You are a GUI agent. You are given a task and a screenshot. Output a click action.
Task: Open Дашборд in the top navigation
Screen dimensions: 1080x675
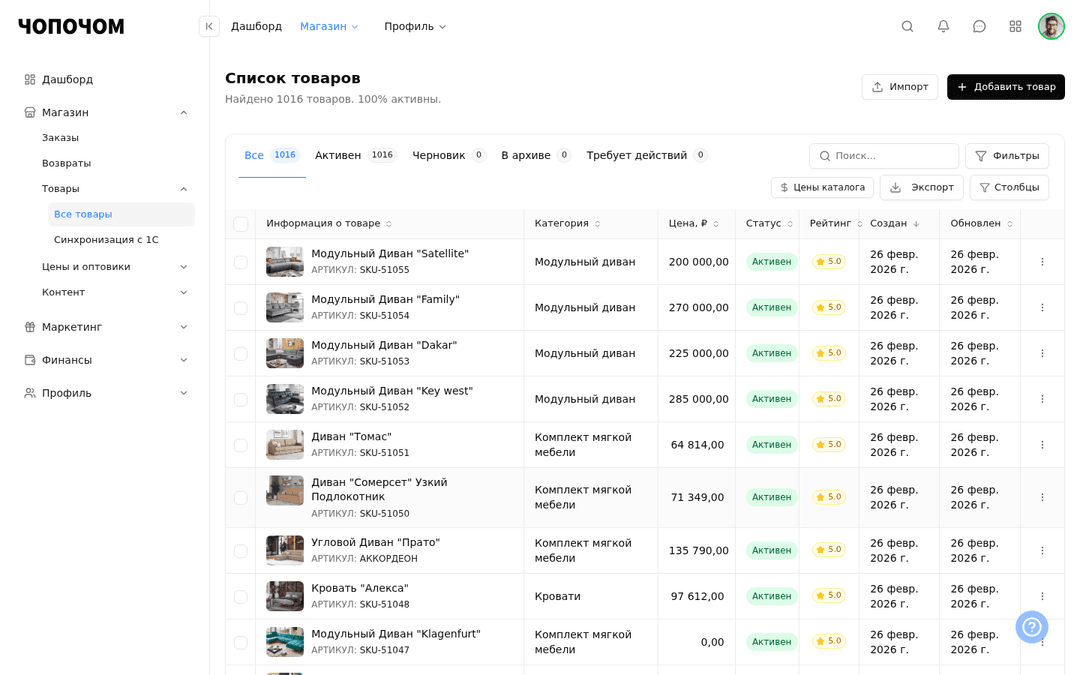[256, 26]
